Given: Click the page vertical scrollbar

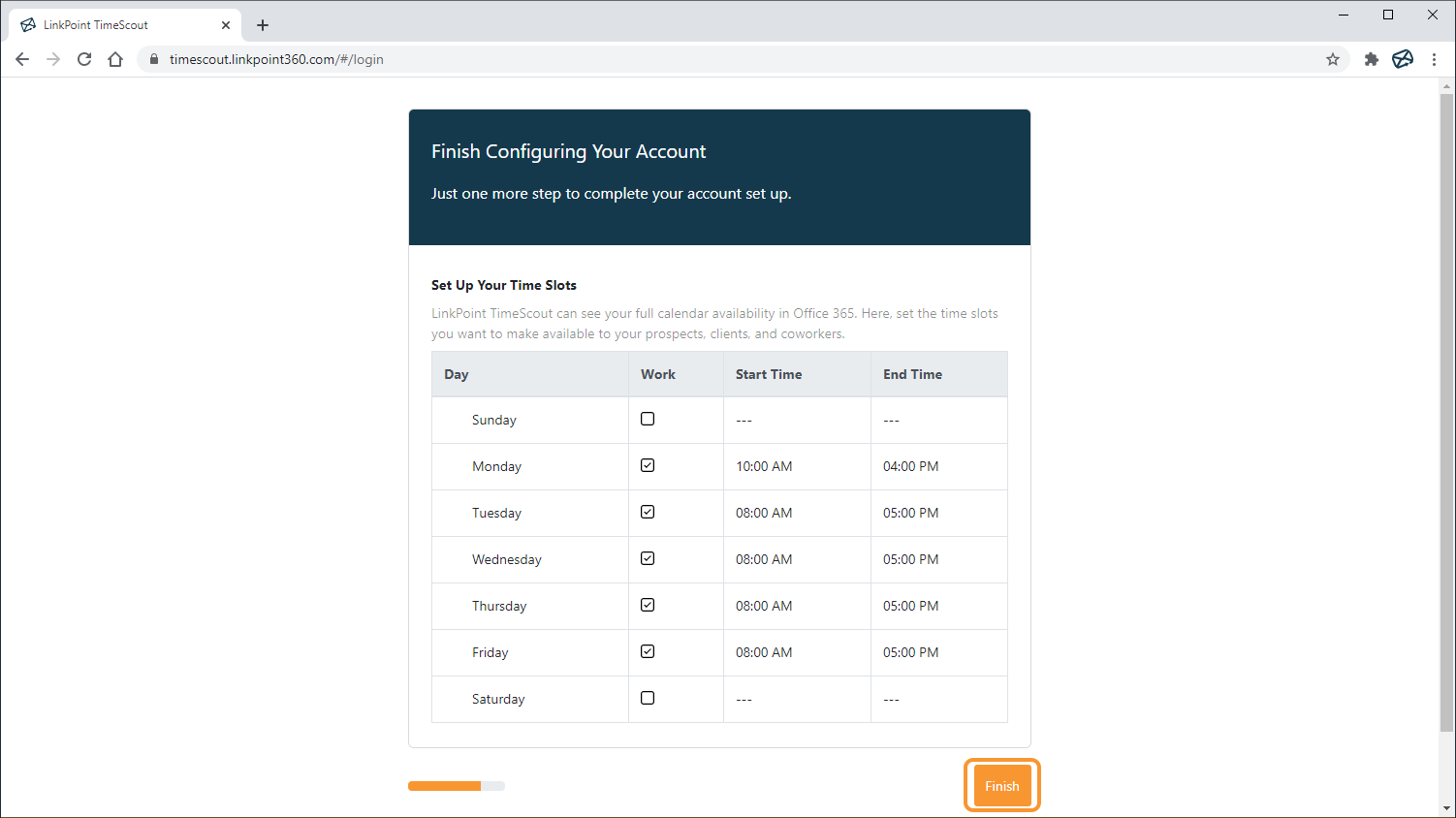Looking at the screenshot, I should pyautogui.click(x=1446, y=412).
